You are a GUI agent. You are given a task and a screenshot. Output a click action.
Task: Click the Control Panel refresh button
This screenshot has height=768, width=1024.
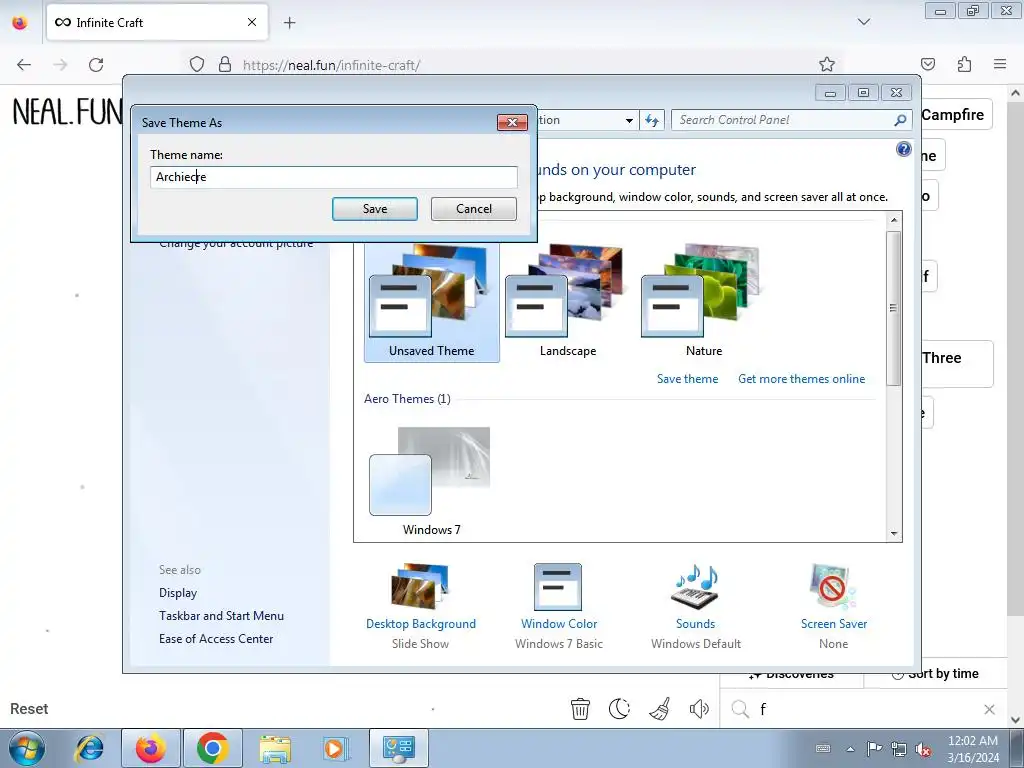tap(652, 120)
